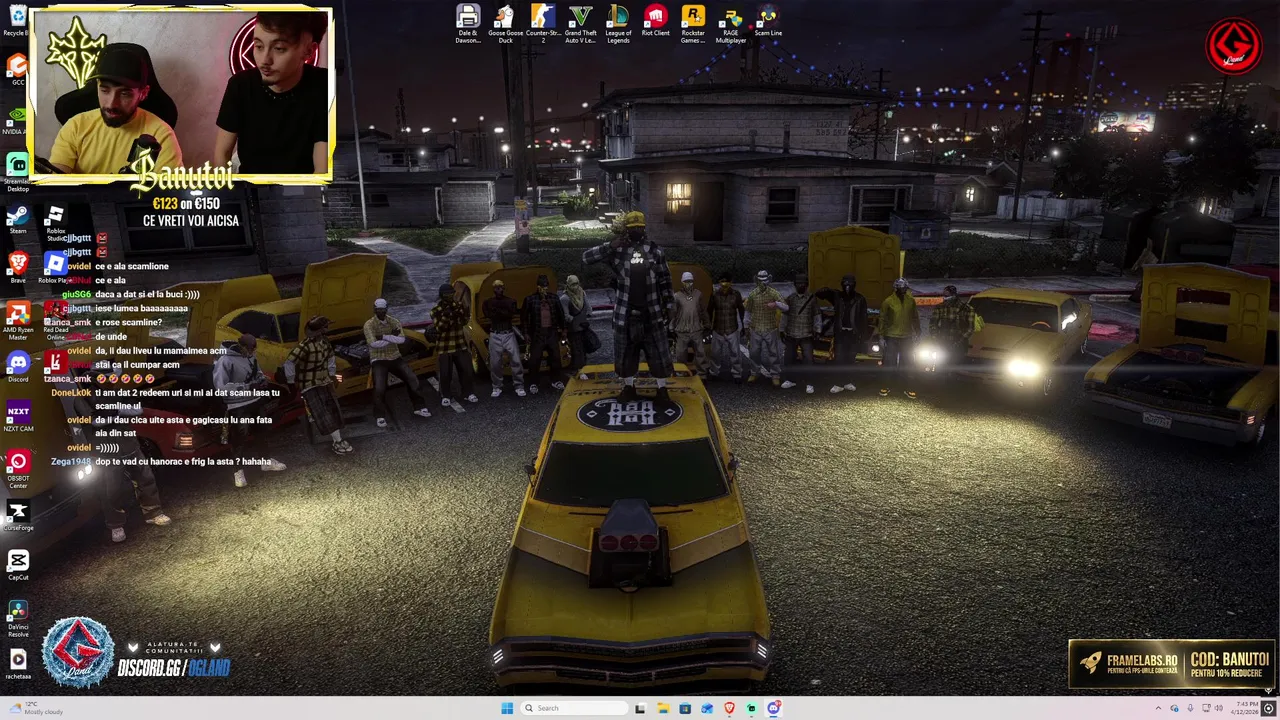Open the Roblox Player desktop shortcut

[x=55, y=267]
